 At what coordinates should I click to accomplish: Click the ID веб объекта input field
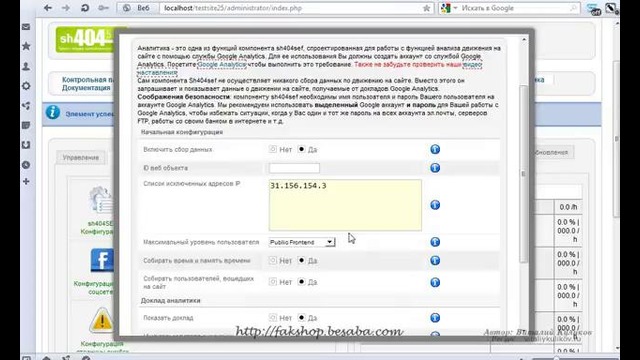pyautogui.click(x=294, y=168)
